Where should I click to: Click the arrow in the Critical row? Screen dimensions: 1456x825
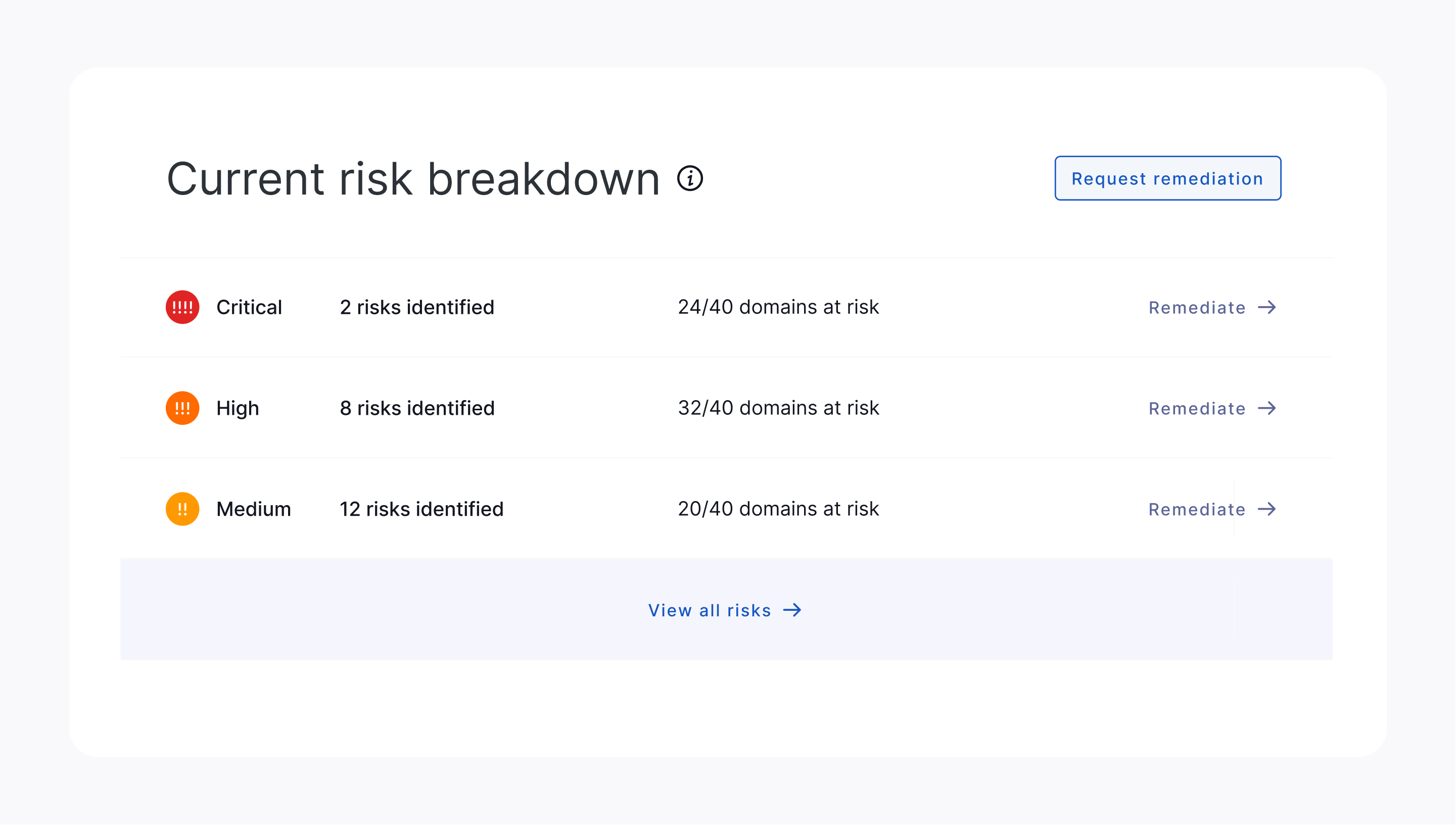click(x=1266, y=307)
